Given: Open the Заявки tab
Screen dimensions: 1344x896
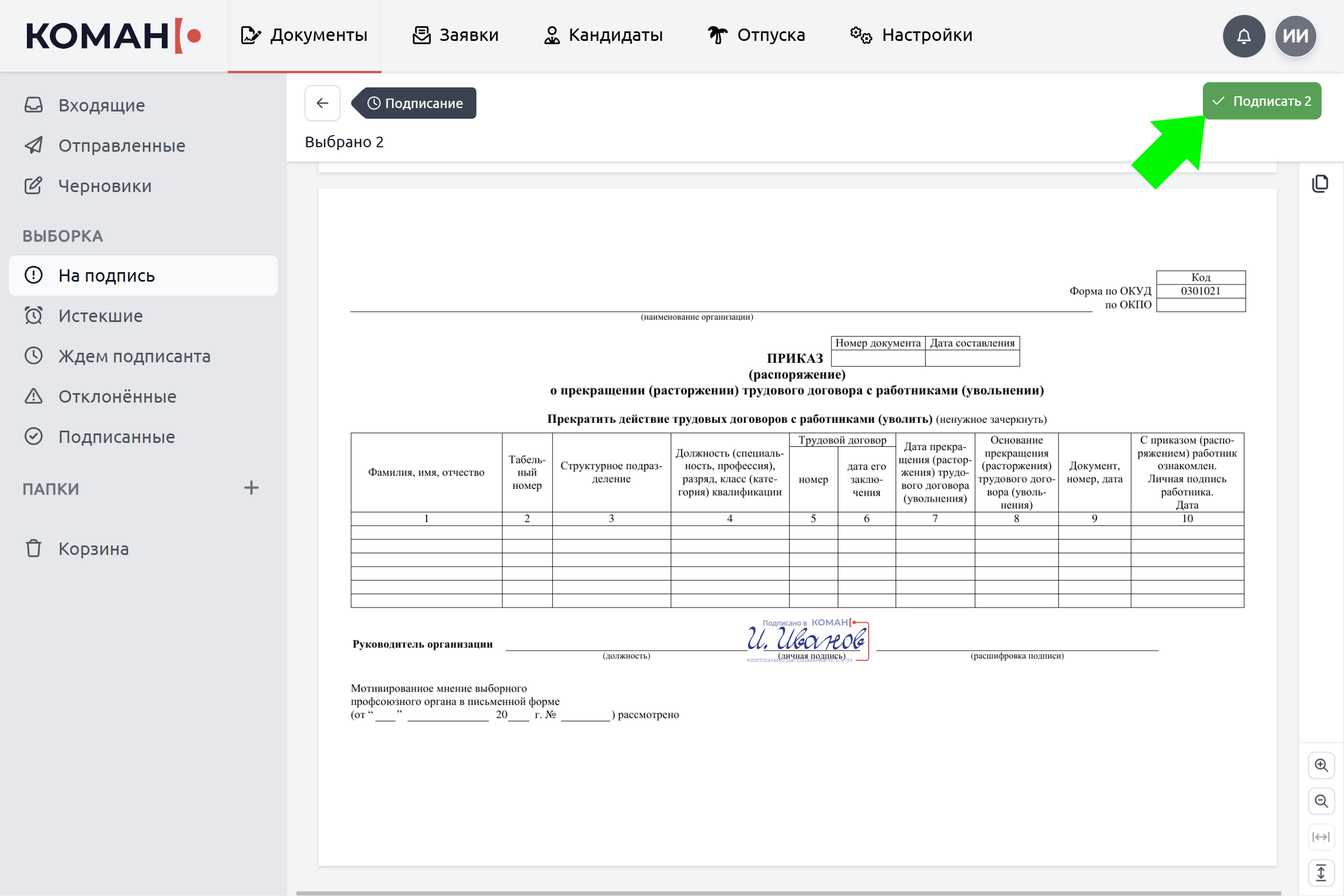Looking at the screenshot, I should [455, 35].
